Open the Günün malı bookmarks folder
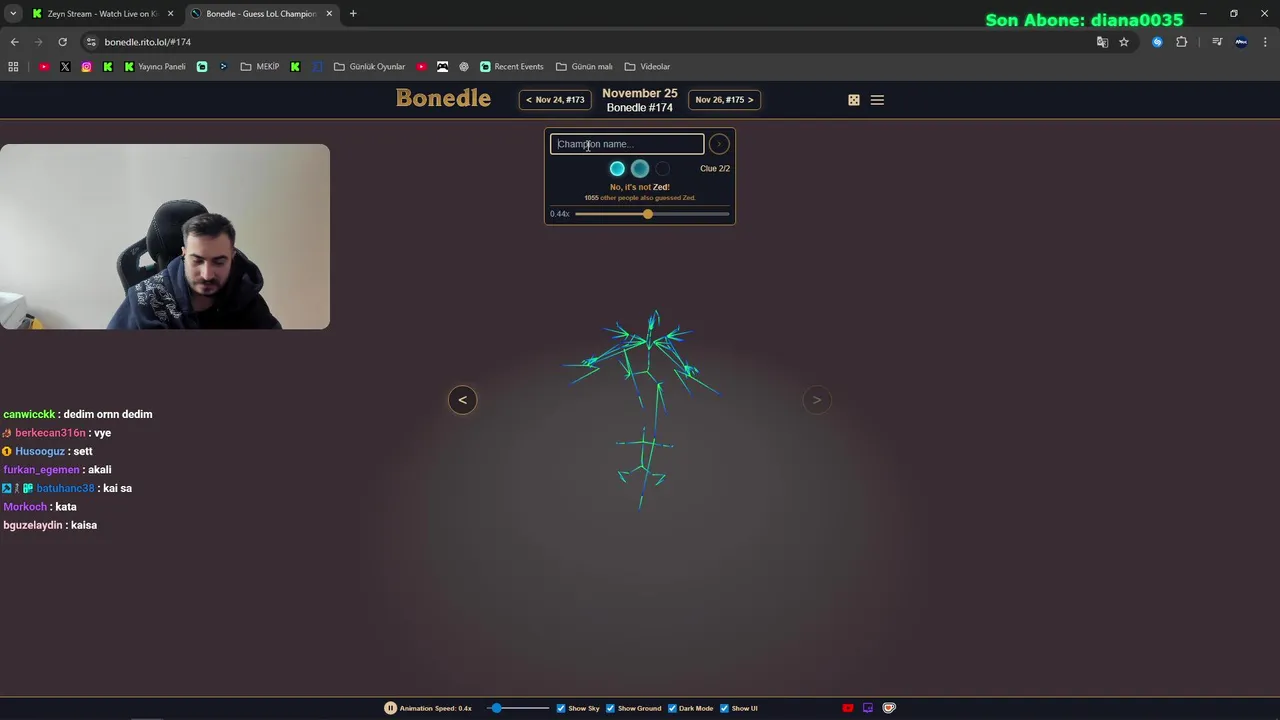This screenshot has width=1280, height=720. [584, 67]
